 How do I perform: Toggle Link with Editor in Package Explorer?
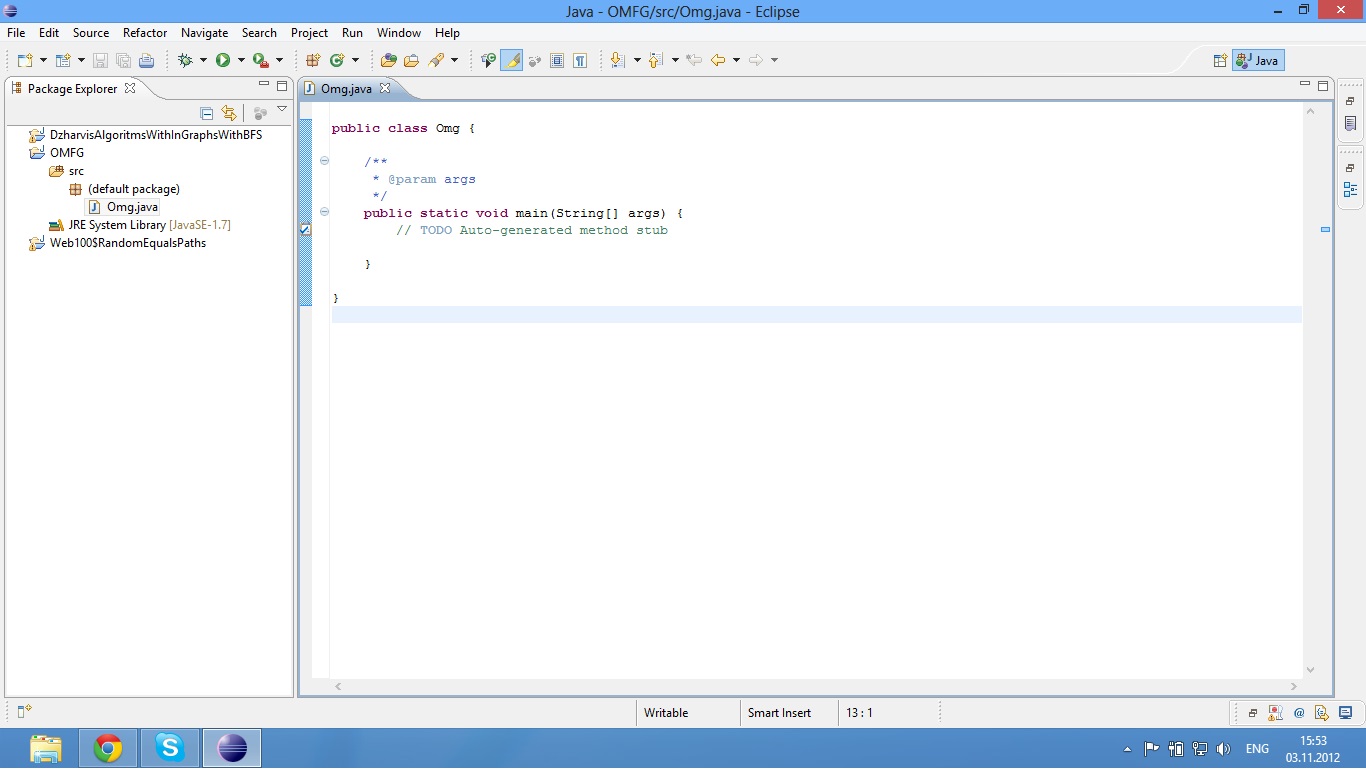229,113
